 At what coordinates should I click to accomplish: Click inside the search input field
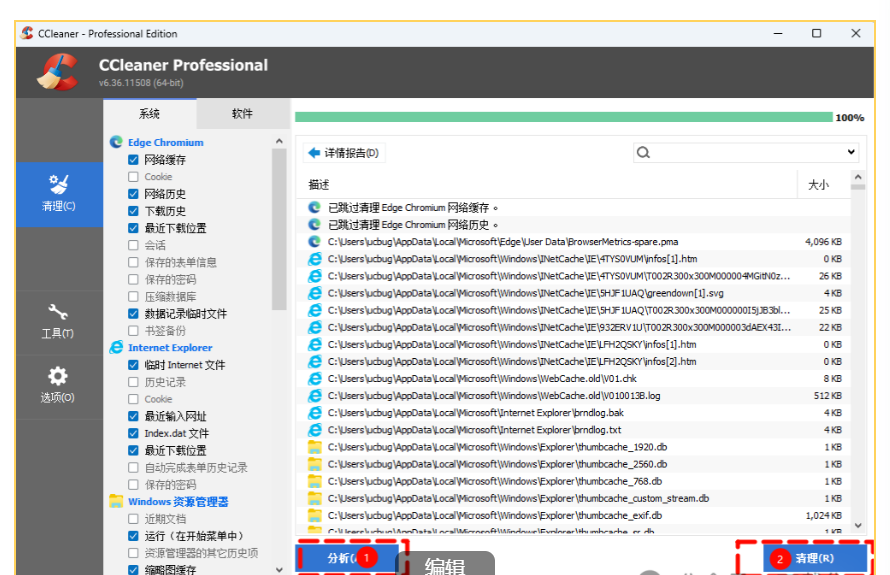click(745, 152)
